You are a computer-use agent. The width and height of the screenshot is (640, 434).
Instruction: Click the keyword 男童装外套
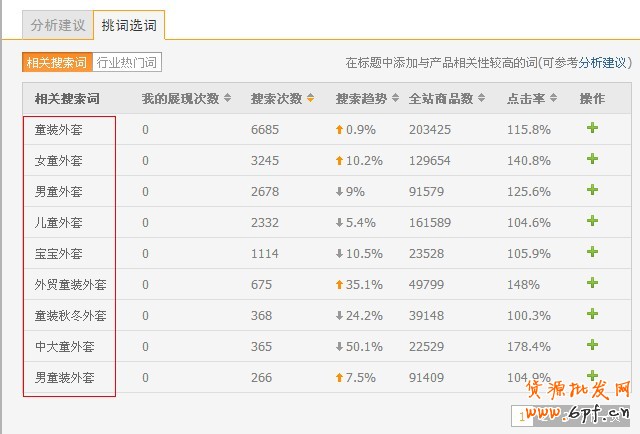pyautogui.click(x=64, y=377)
